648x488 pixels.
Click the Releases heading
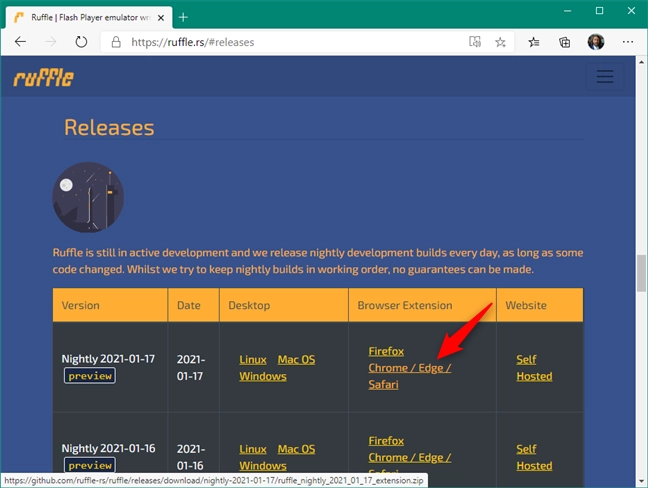point(109,127)
